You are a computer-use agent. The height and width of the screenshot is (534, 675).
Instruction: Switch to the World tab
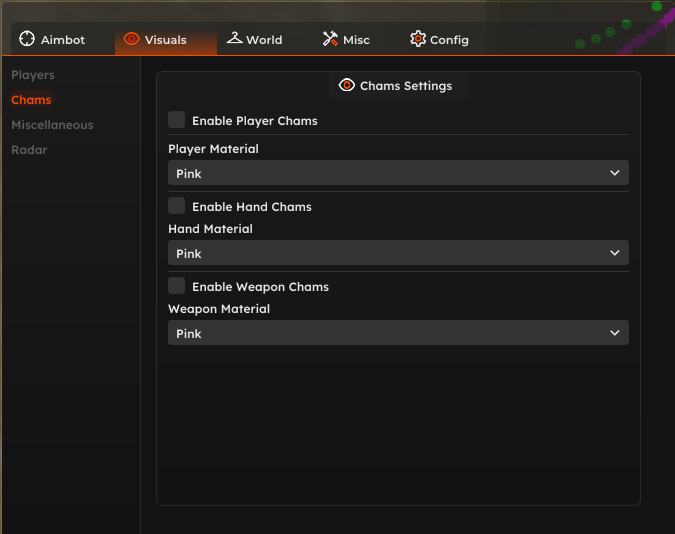pyautogui.click(x=254, y=39)
